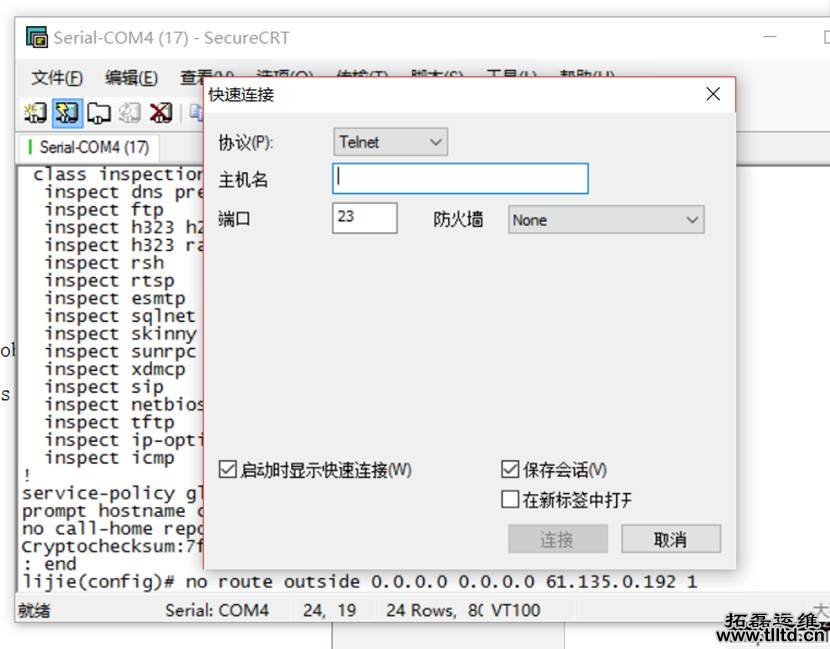Click the New Session wizard icon

coord(35,113)
